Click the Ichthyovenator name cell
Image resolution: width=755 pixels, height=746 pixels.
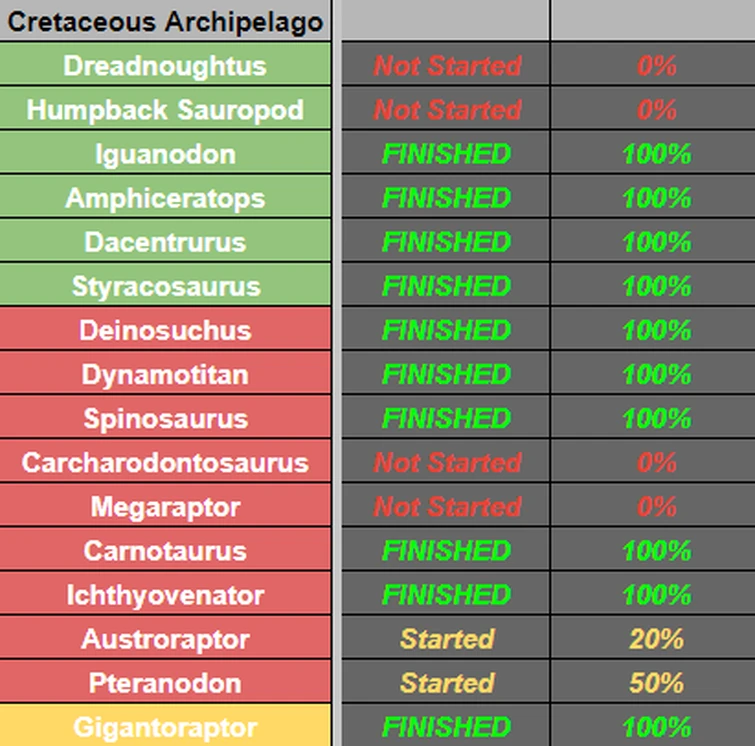165,594
